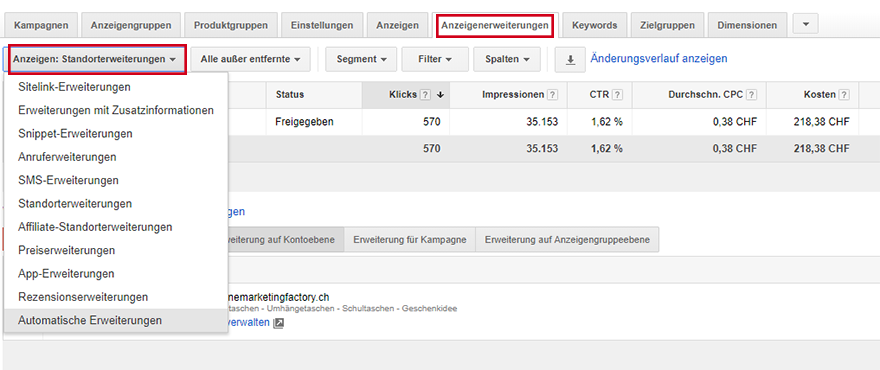Viewport: 880px width, 370px height.
Task: Open the Einstellungen tab
Action: pos(322,25)
